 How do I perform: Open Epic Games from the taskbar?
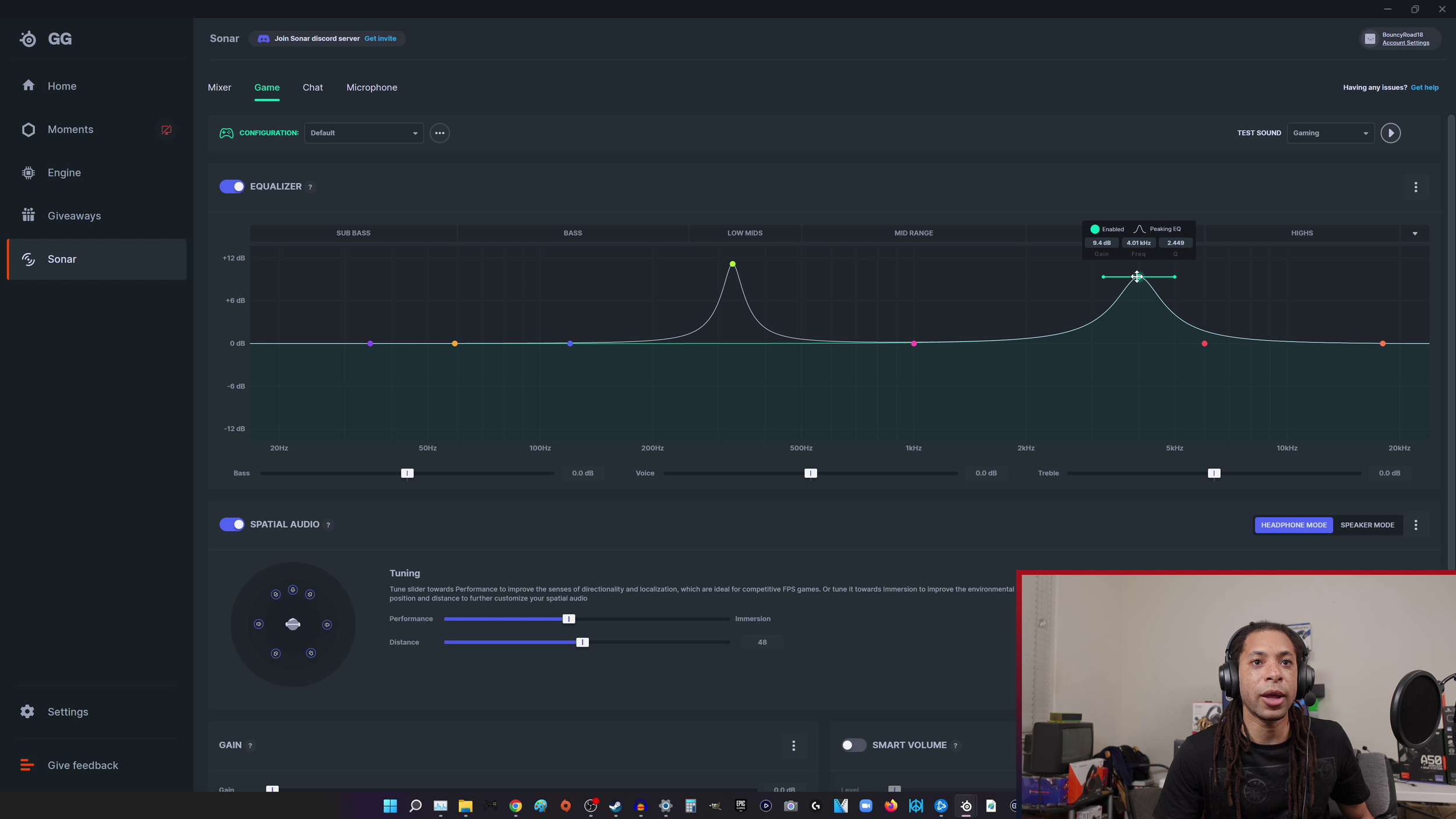[x=741, y=806]
